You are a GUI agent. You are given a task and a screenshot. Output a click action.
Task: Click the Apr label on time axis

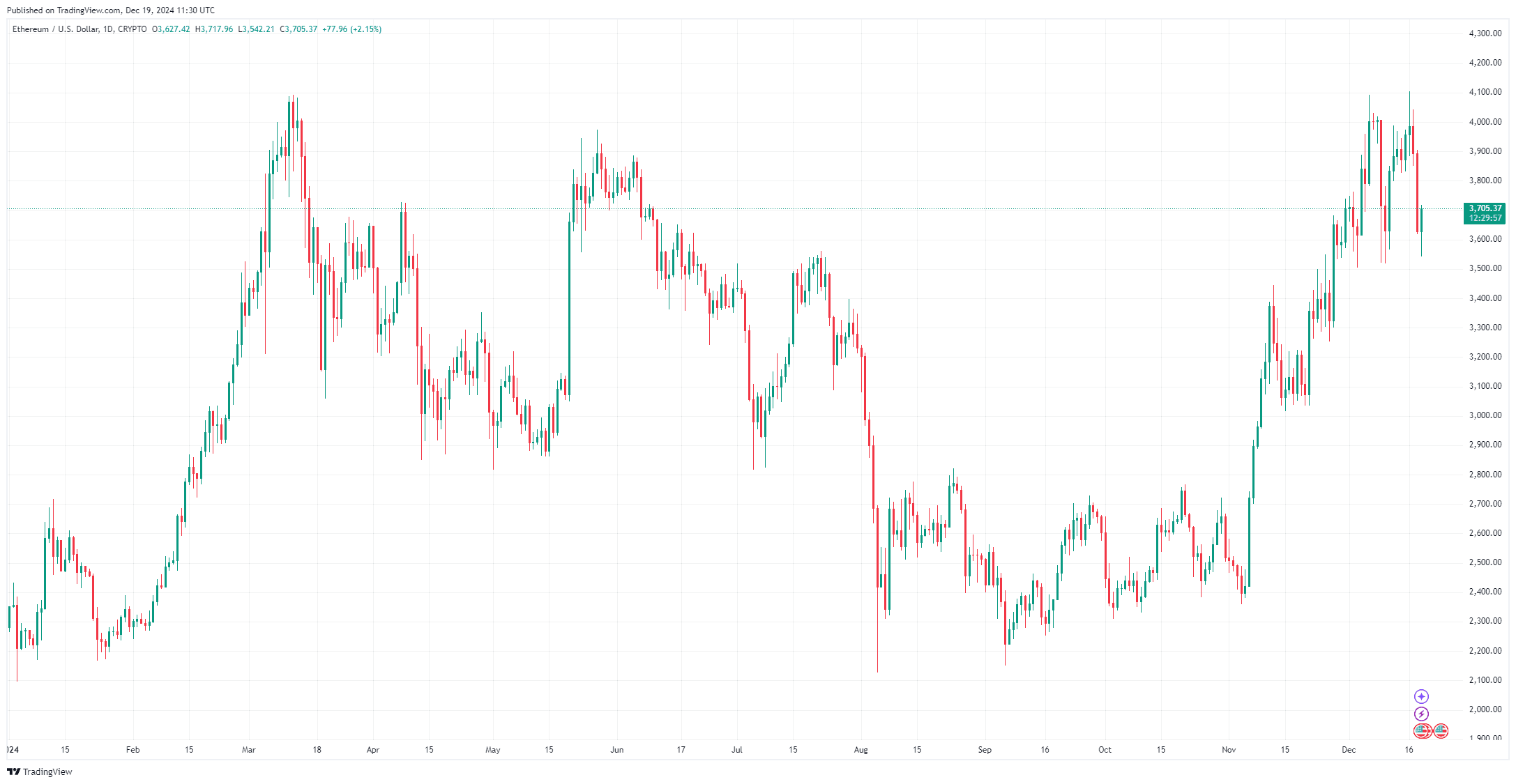point(373,750)
